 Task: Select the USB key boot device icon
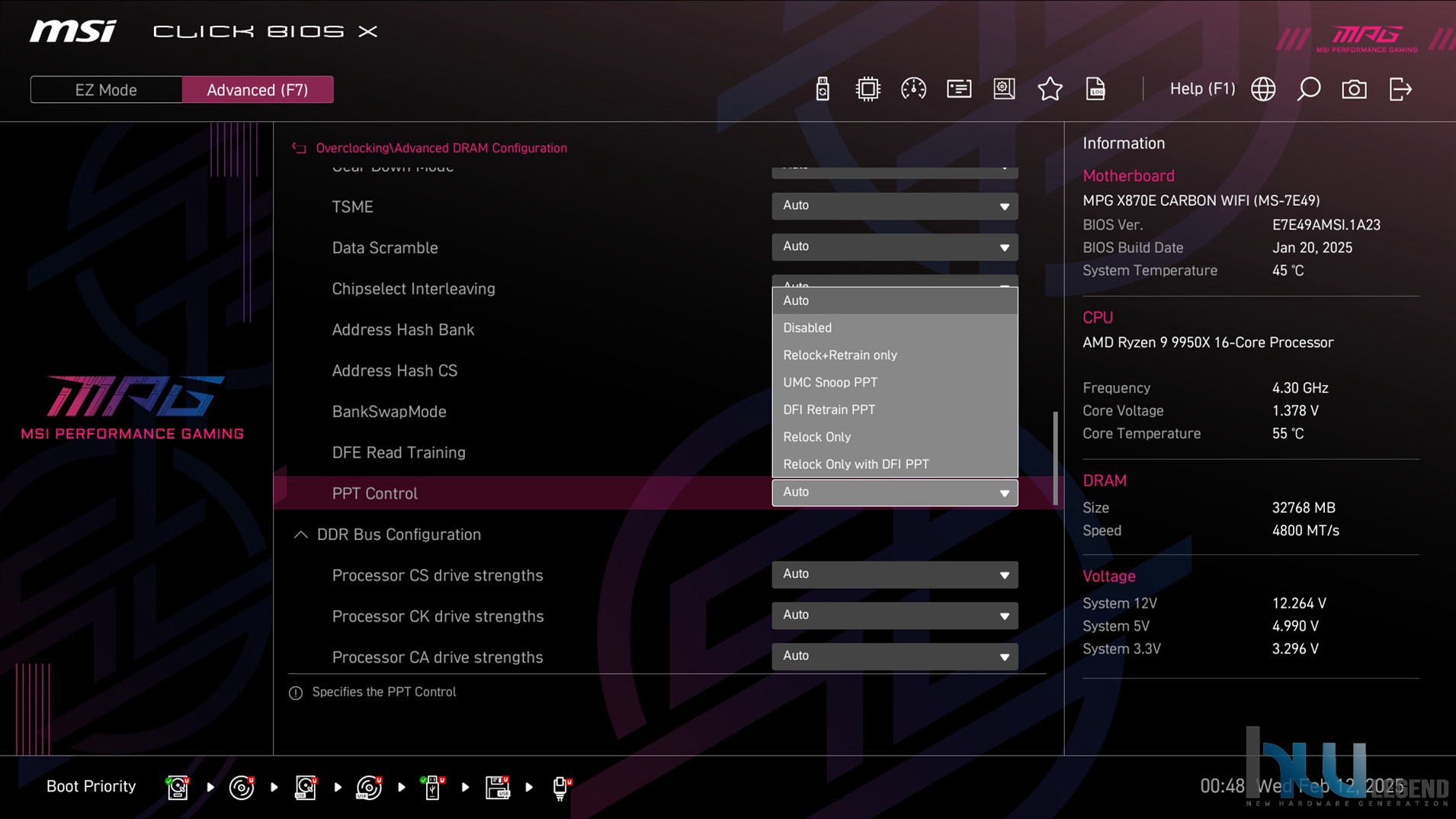tap(433, 787)
